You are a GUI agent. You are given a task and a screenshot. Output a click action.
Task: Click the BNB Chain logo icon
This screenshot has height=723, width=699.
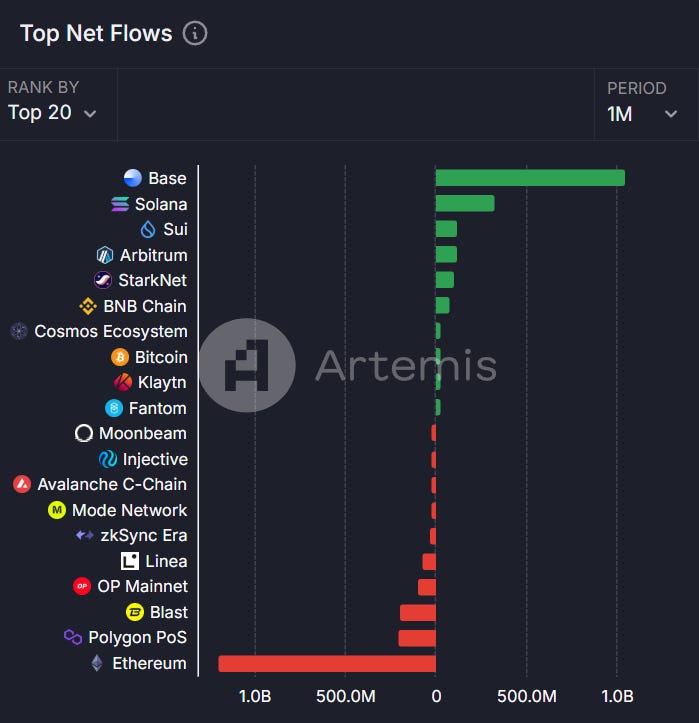[88, 306]
